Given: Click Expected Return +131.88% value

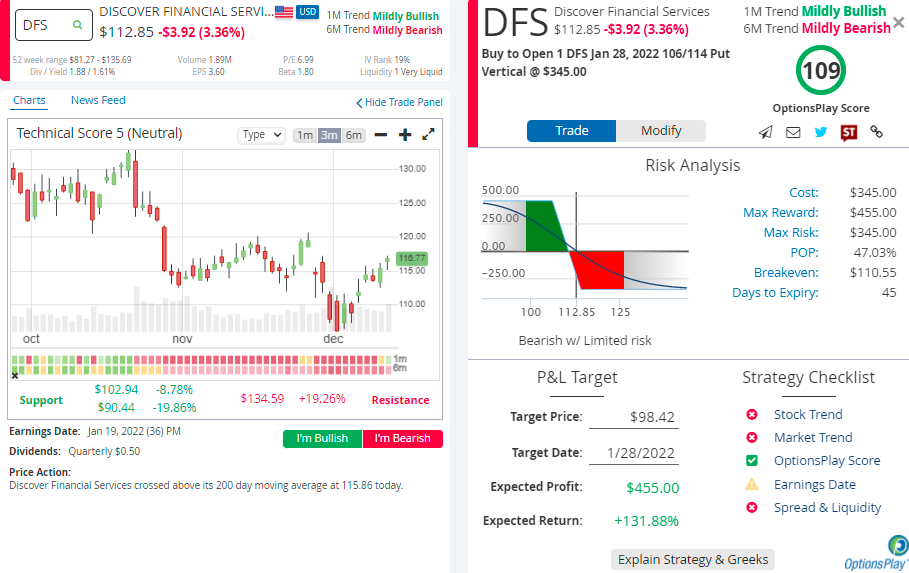Looking at the screenshot, I should (646, 521).
